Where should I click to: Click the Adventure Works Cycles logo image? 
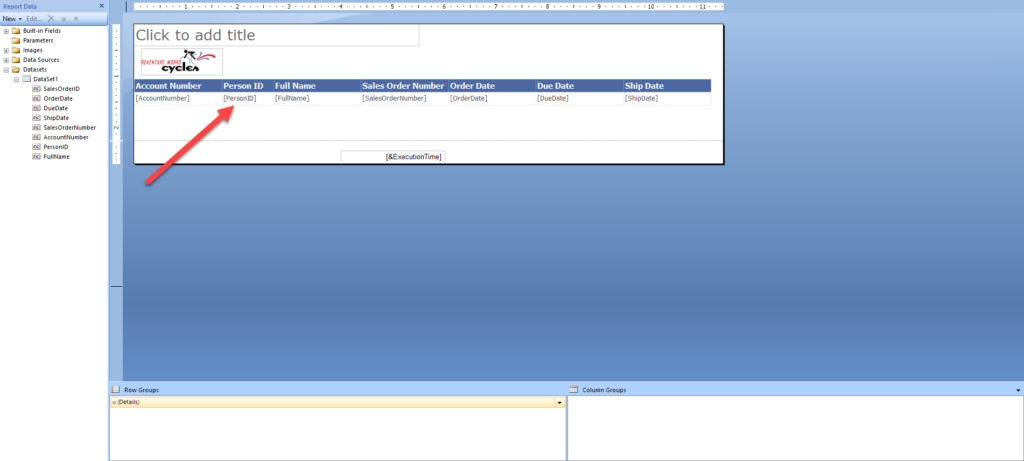(182, 61)
